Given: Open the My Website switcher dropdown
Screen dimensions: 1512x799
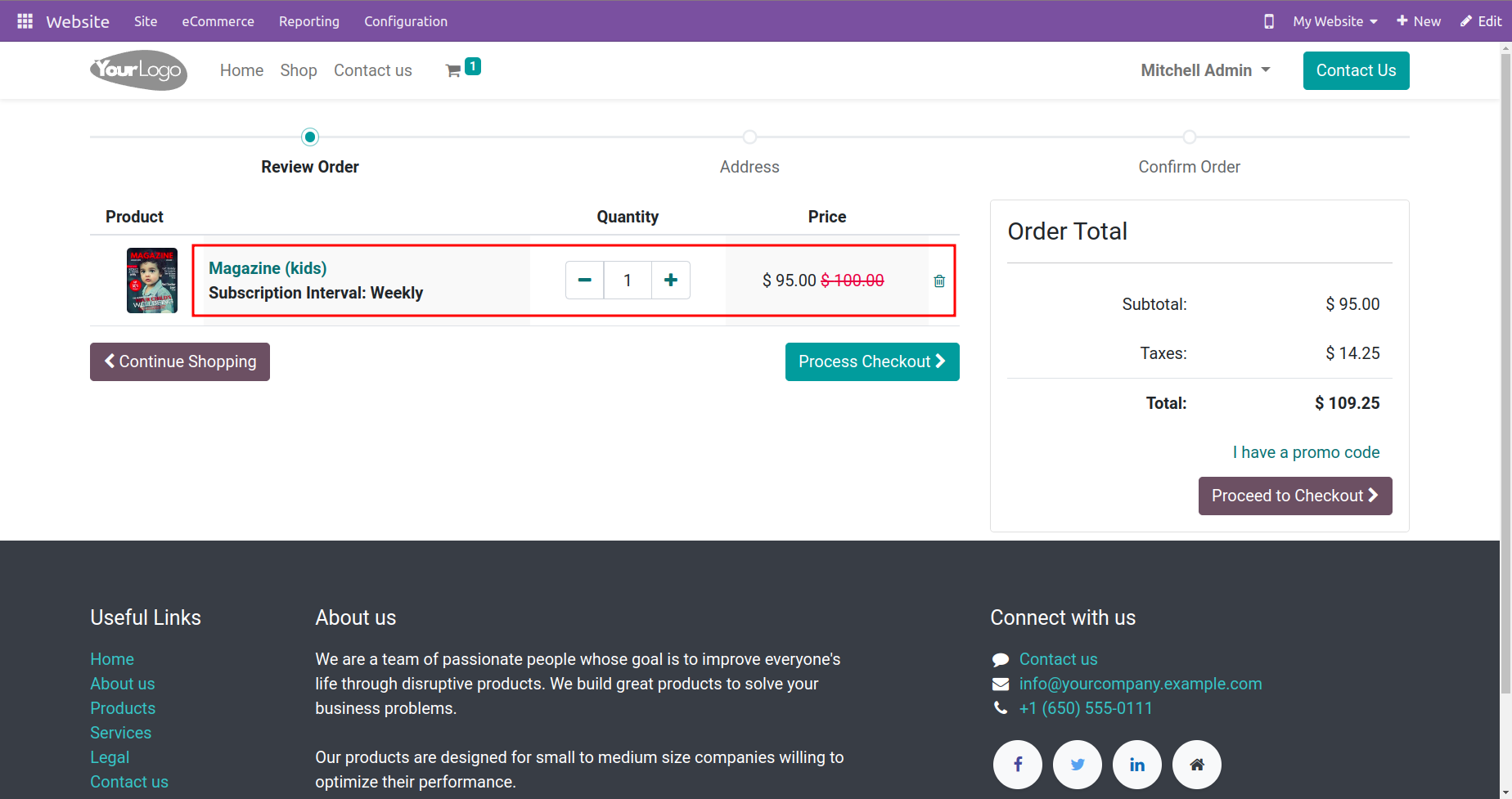Looking at the screenshot, I should pyautogui.click(x=1334, y=21).
